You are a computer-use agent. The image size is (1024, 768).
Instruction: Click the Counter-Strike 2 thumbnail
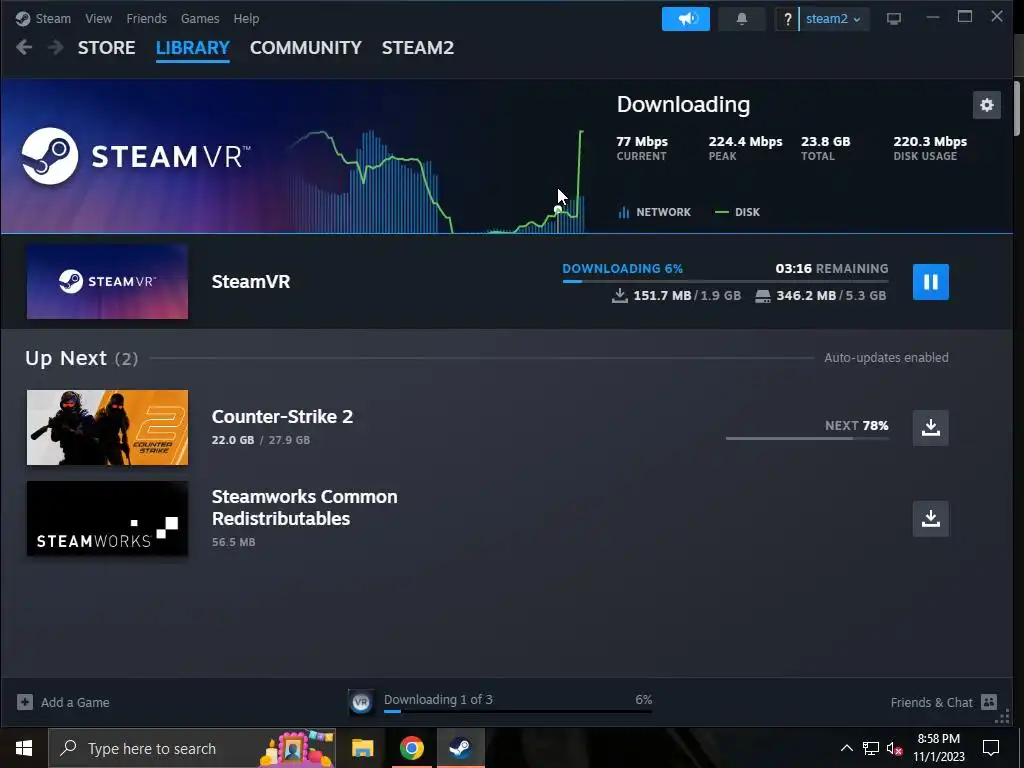pos(107,427)
